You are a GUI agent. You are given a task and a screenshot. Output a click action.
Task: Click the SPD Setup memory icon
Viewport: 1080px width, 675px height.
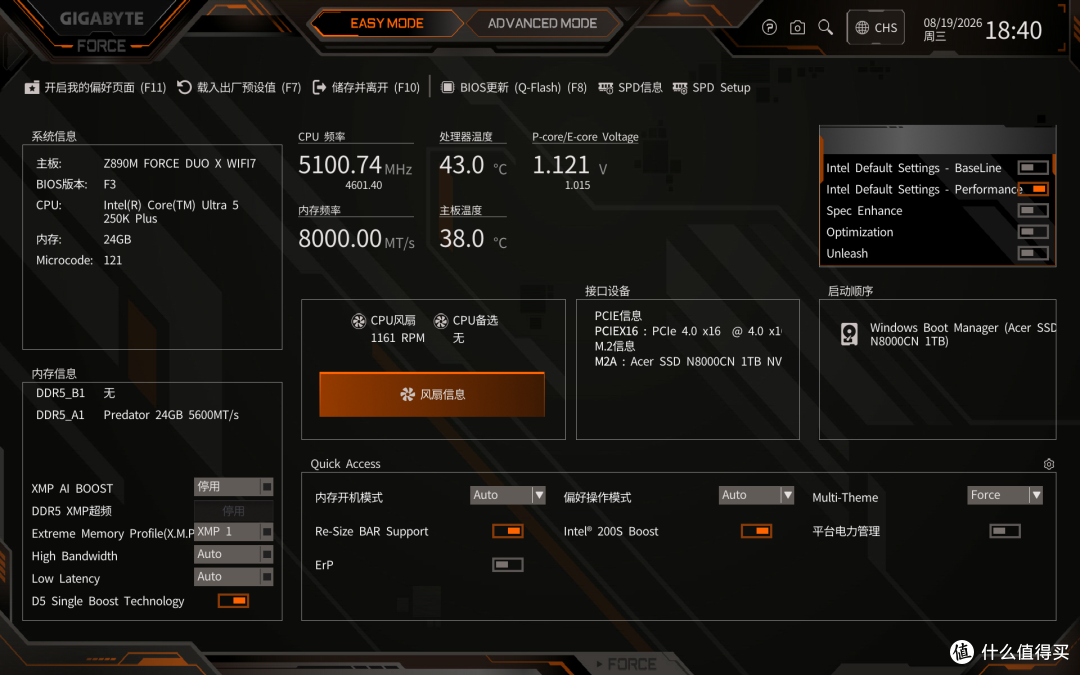pos(680,87)
